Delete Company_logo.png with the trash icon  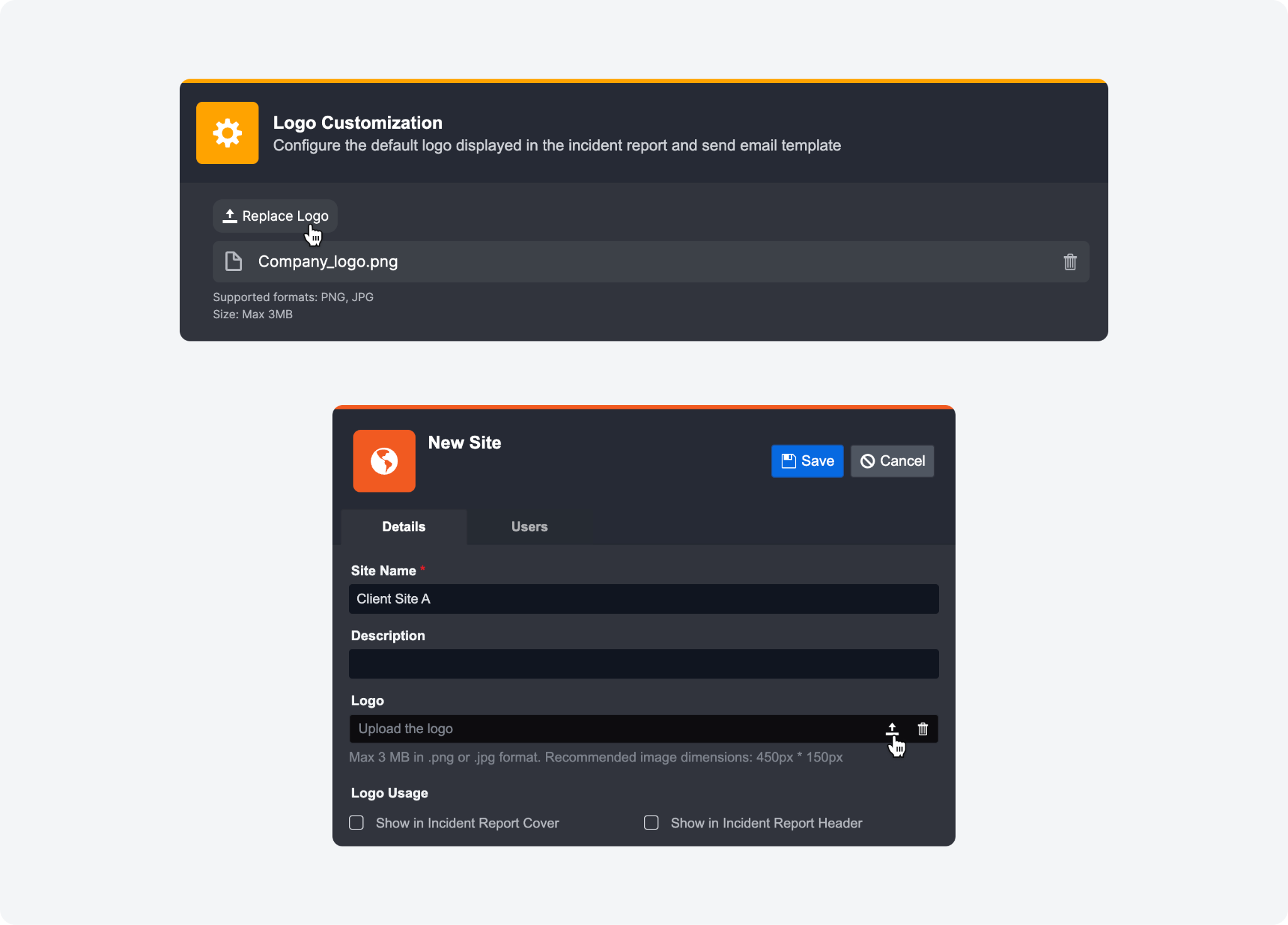tap(1070, 262)
